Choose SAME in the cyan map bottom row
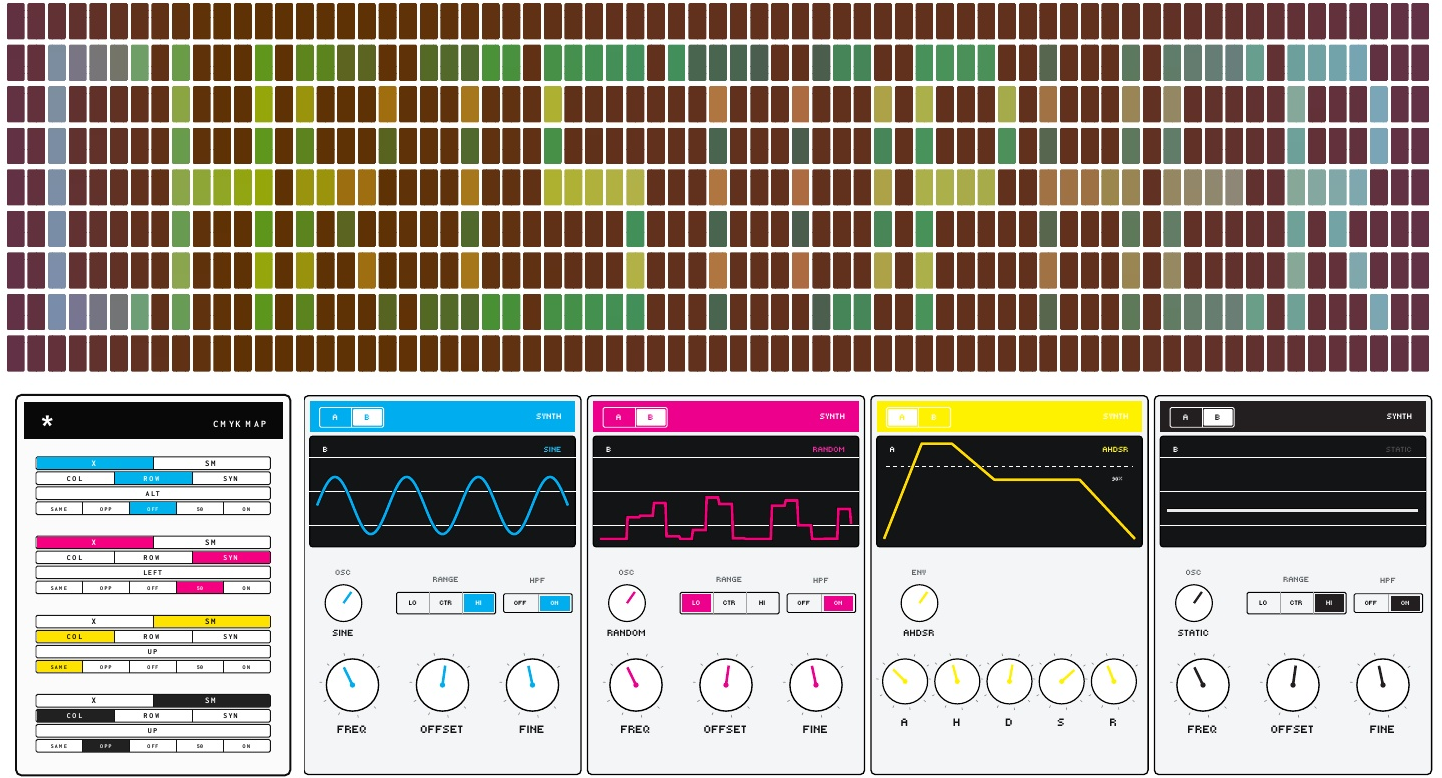The image size is (1442, 778). tap(59, 508)
